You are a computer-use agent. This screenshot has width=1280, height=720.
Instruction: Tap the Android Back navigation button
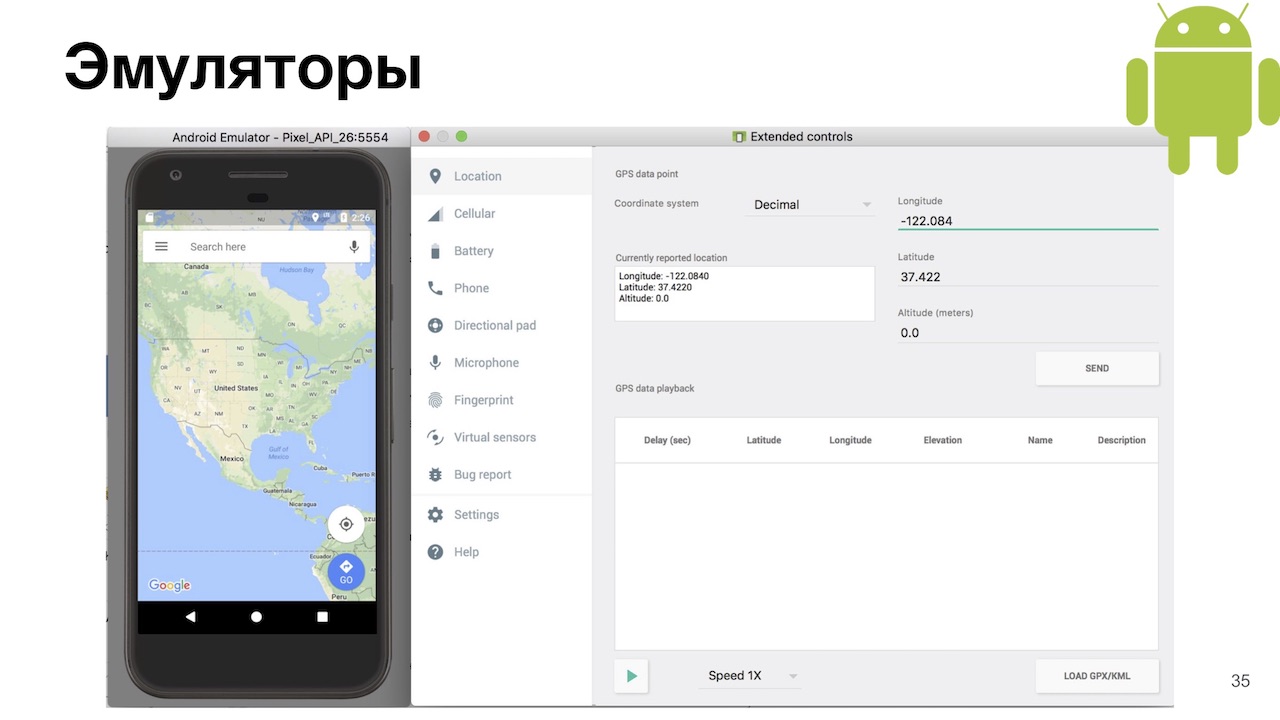click(x=191, y=617)
